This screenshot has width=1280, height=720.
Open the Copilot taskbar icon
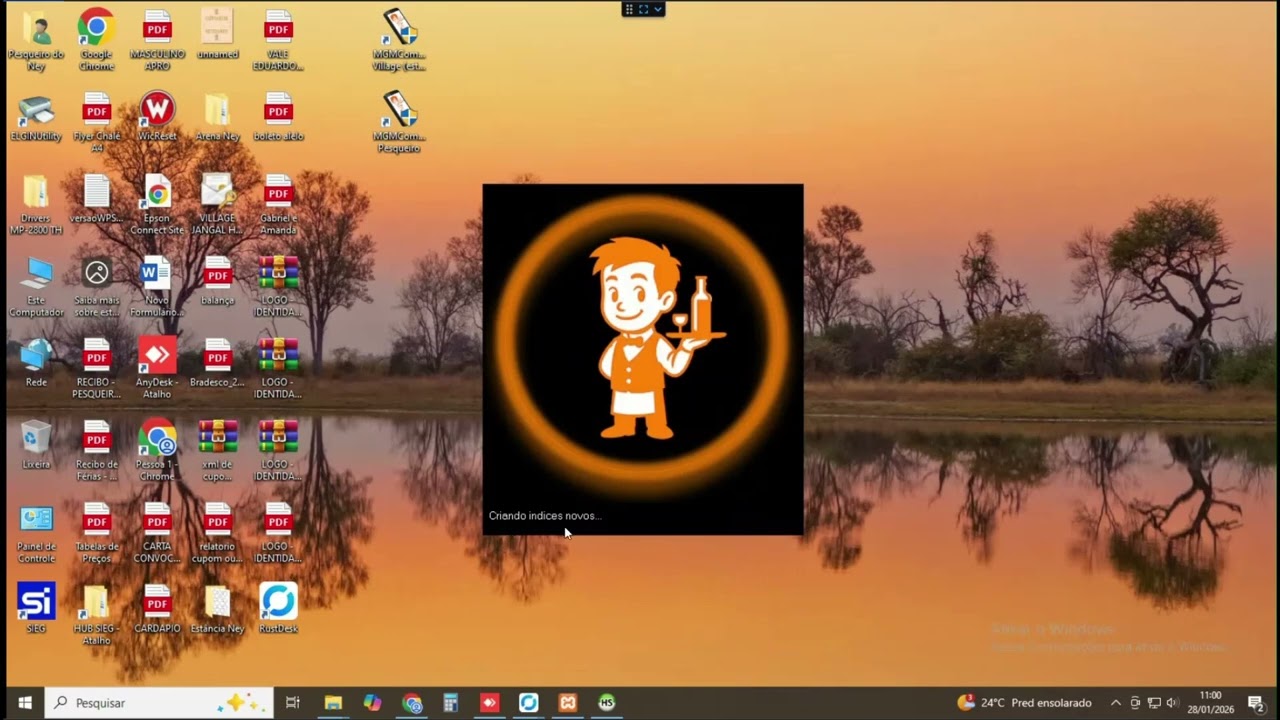pos(372,703)
